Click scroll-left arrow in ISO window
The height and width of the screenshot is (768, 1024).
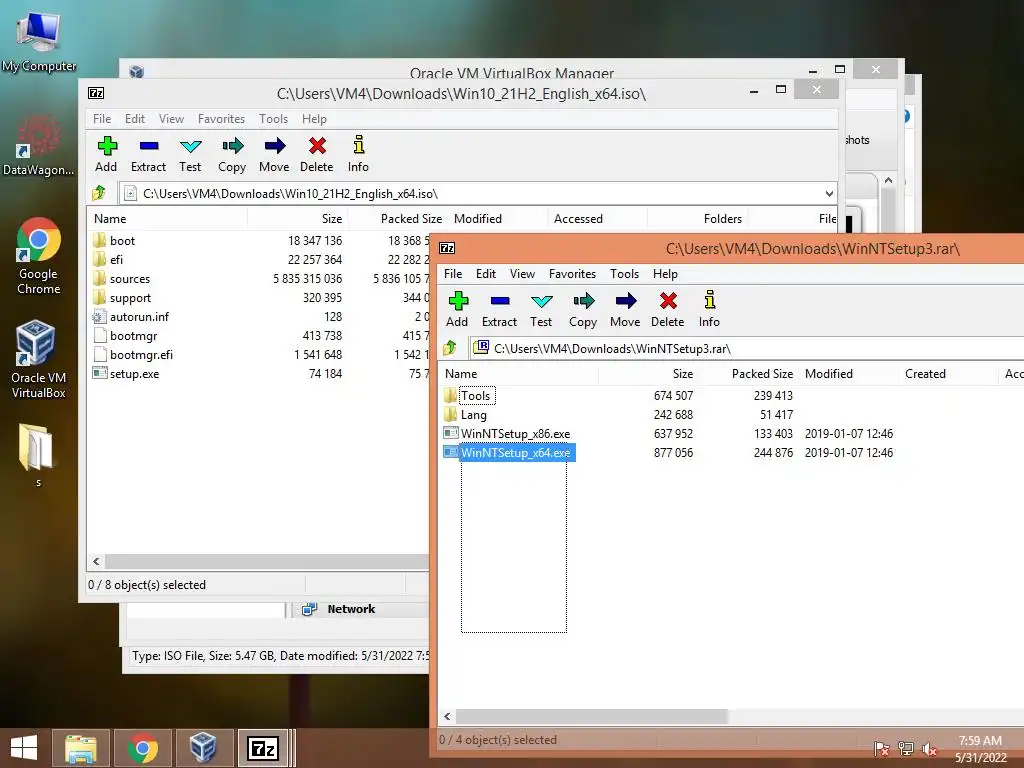click(97, 561)
